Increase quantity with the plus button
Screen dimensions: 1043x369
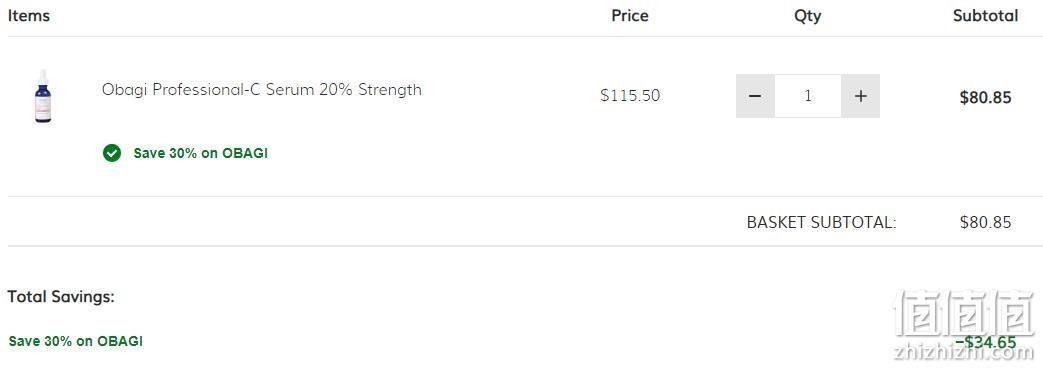coord(861,96)
